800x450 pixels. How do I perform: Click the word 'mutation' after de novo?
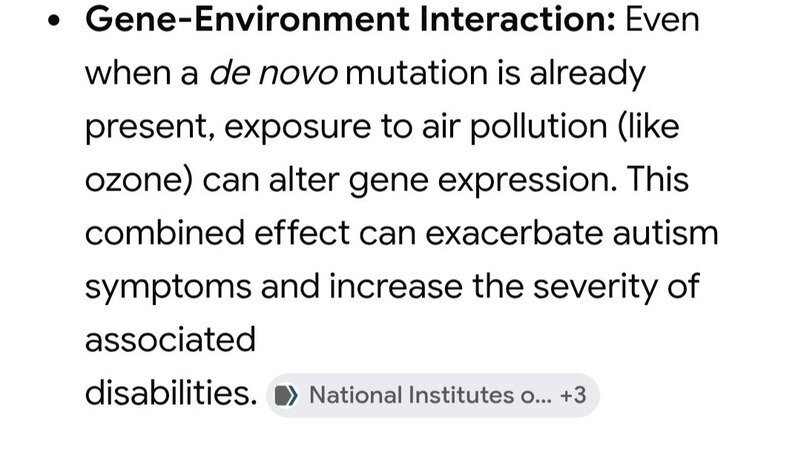tap(417, 73)
